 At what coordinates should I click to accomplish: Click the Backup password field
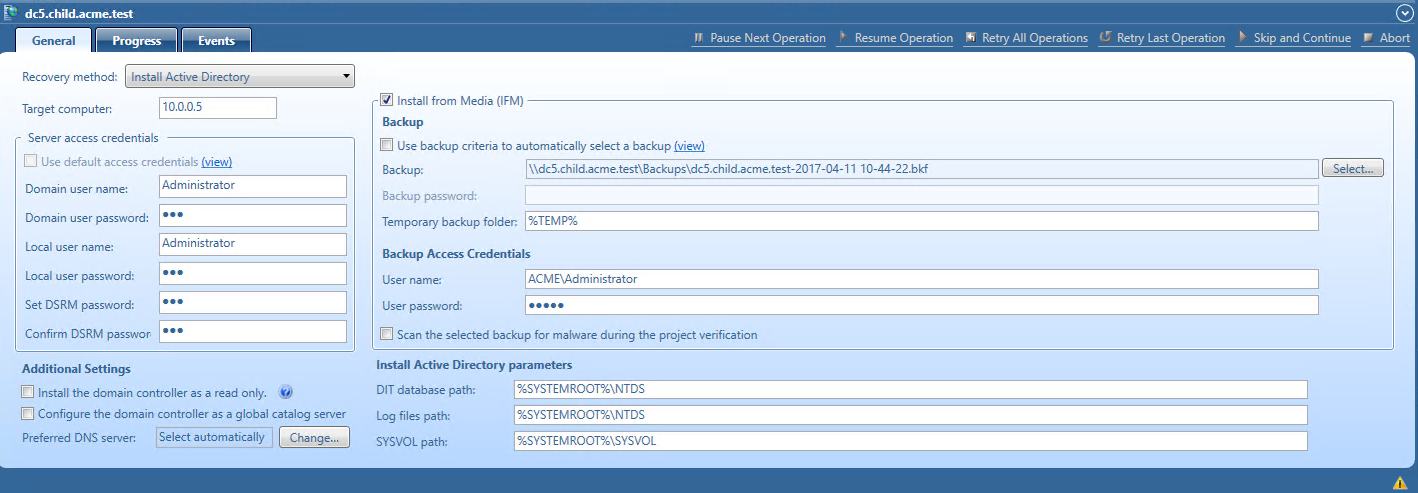921,195
